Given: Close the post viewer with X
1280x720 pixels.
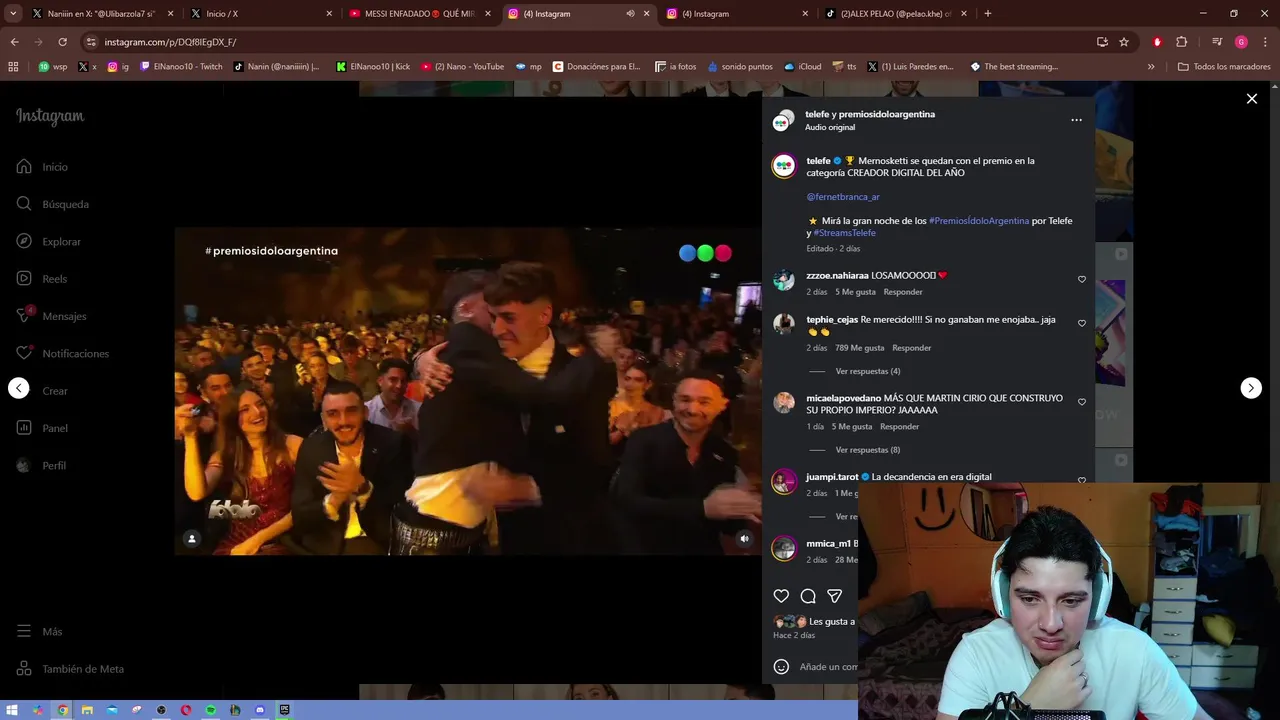Looking at the screenshot, I should point(1251,99).
